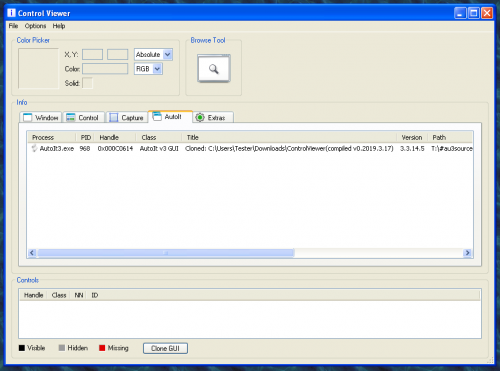Click the Cloned ControlViewer title text
This screenshot has height=371, width=500.
(x=289, y=148)
